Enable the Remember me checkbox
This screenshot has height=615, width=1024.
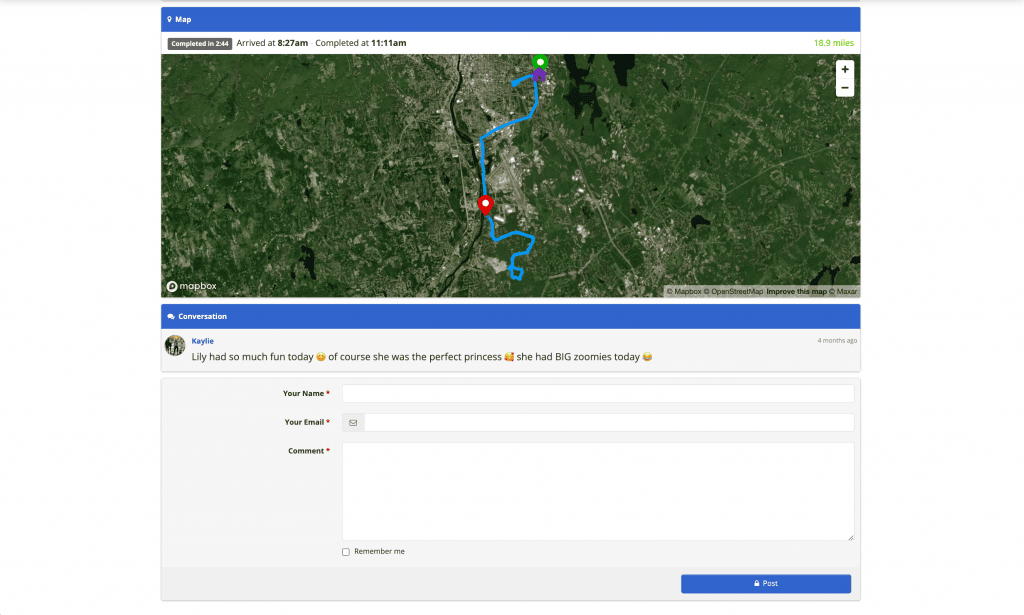(346, 552)
